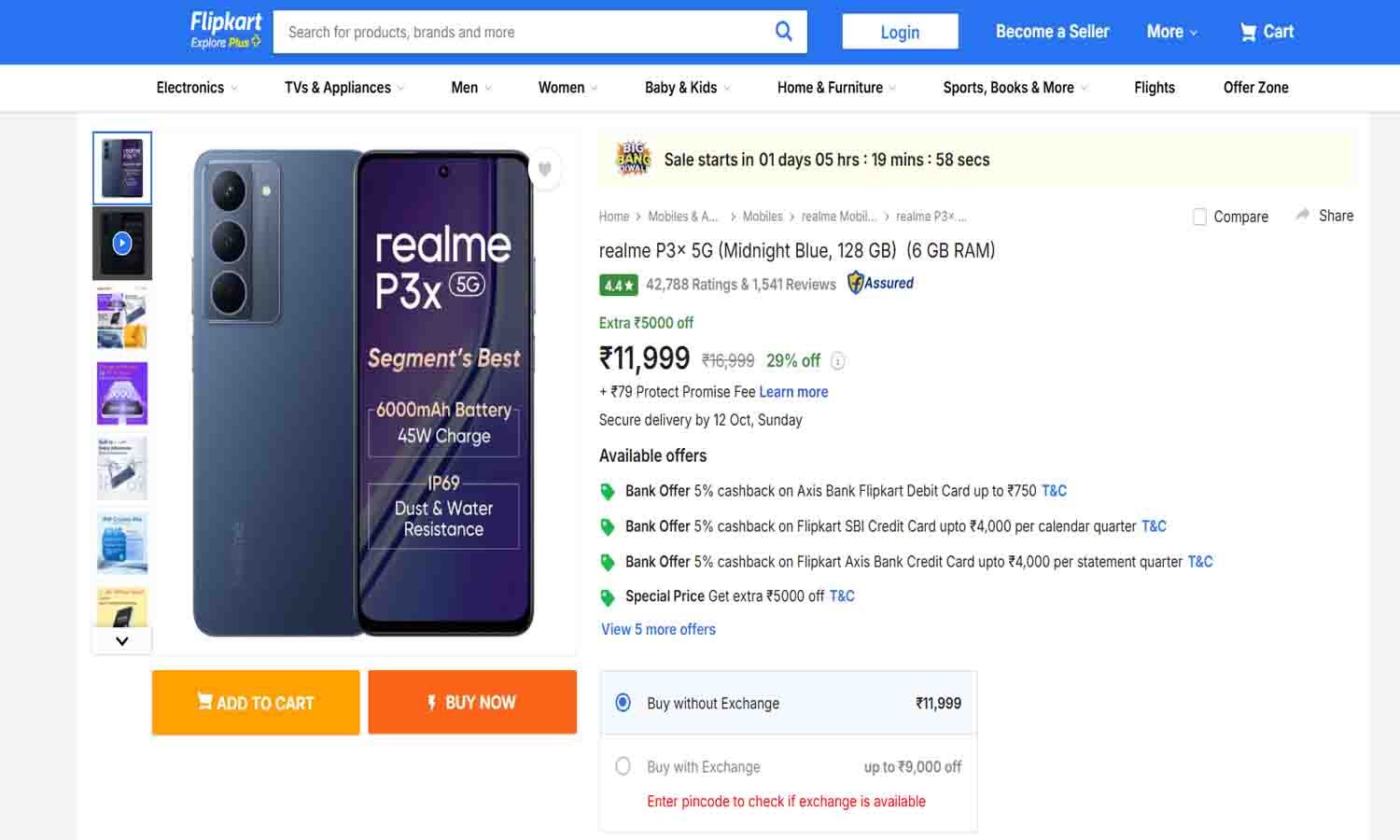Viewport: 1400px width, 840px height.
Task: Add product to wishlist with heart icon
Action: point(545,169)
